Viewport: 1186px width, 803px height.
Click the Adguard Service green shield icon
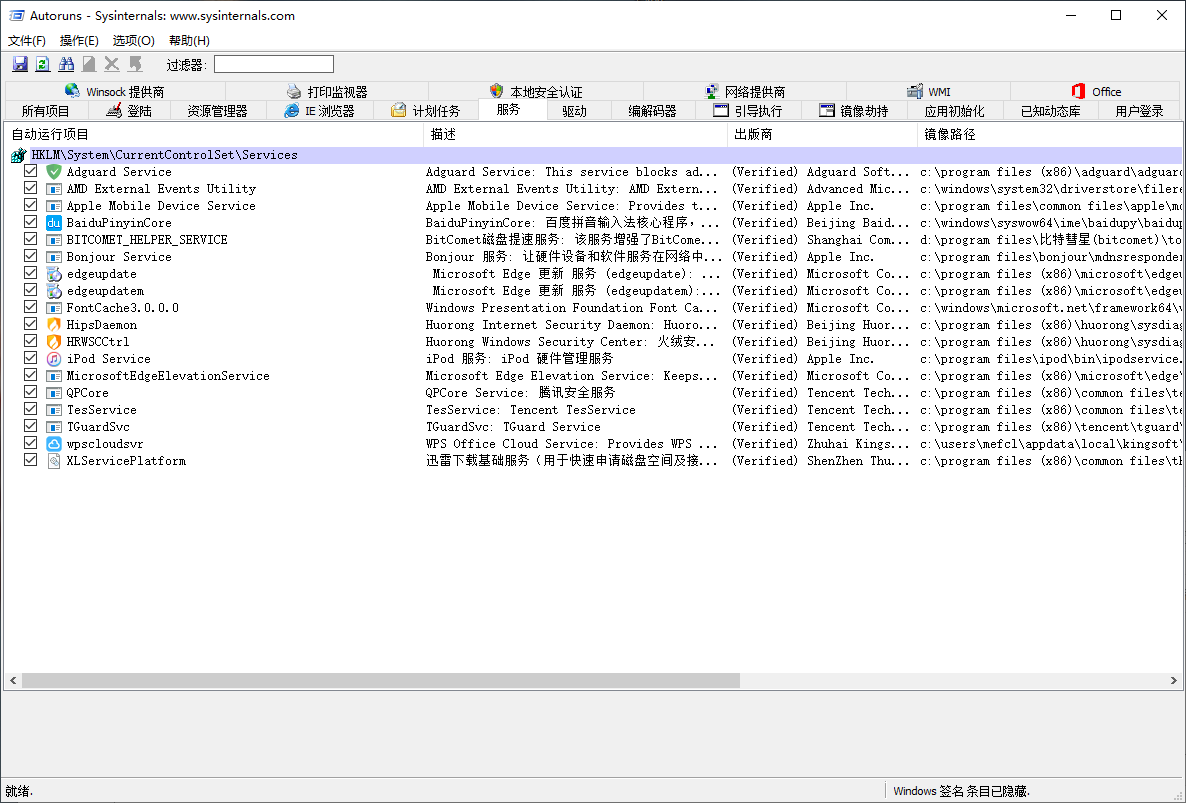54,172
